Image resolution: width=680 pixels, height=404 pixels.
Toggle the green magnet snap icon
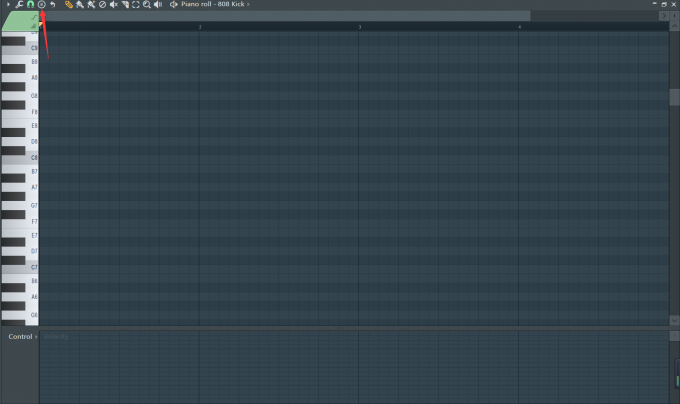click(x=30, y=4)
